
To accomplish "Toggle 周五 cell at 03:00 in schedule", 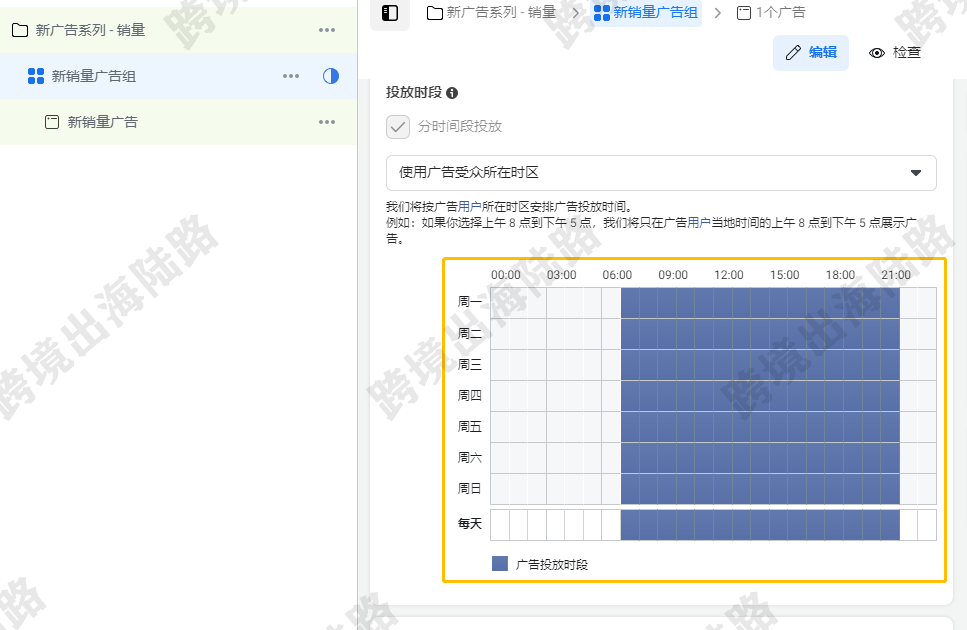I will pos(556,427).
